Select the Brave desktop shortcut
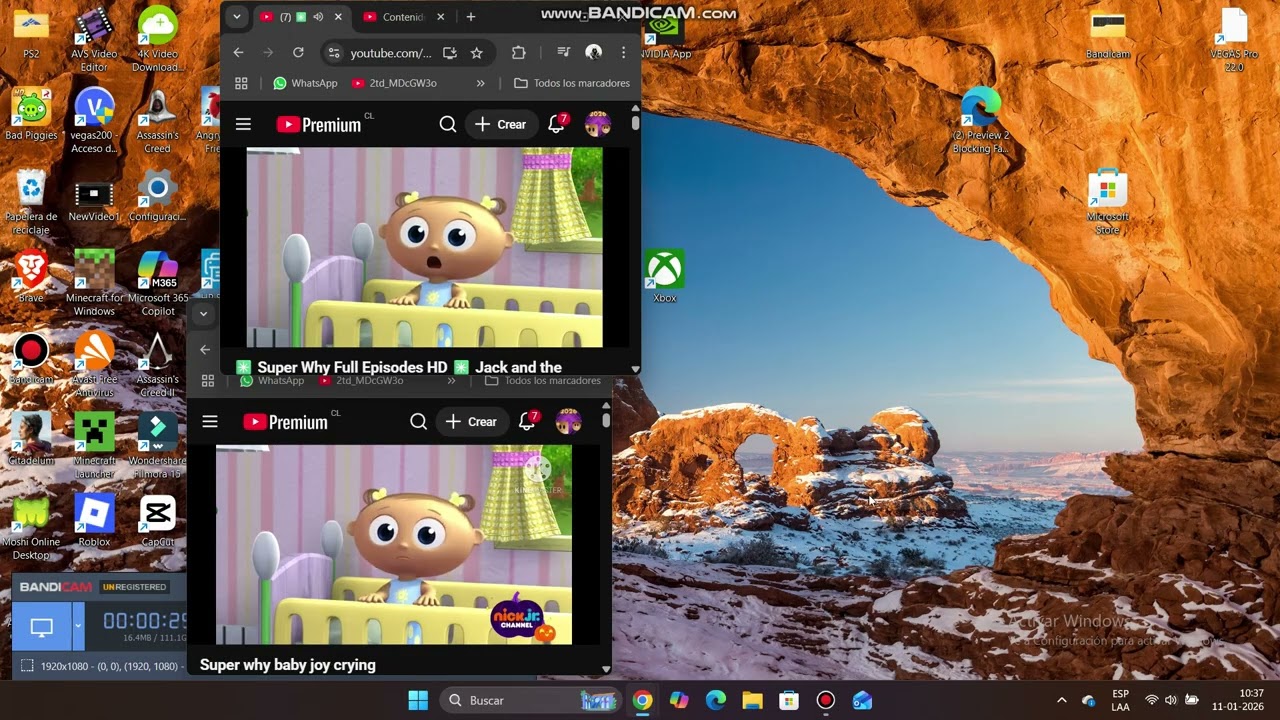The height and width of the screenshot is (720, 1280). tap(31, 276)
